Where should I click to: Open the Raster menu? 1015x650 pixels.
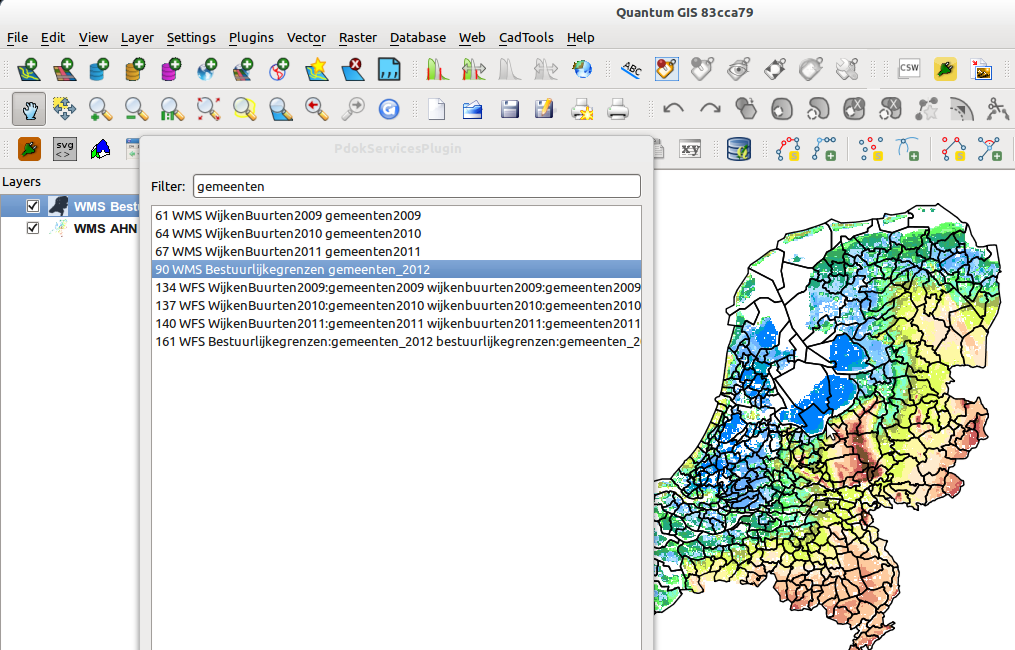point(357,38)
